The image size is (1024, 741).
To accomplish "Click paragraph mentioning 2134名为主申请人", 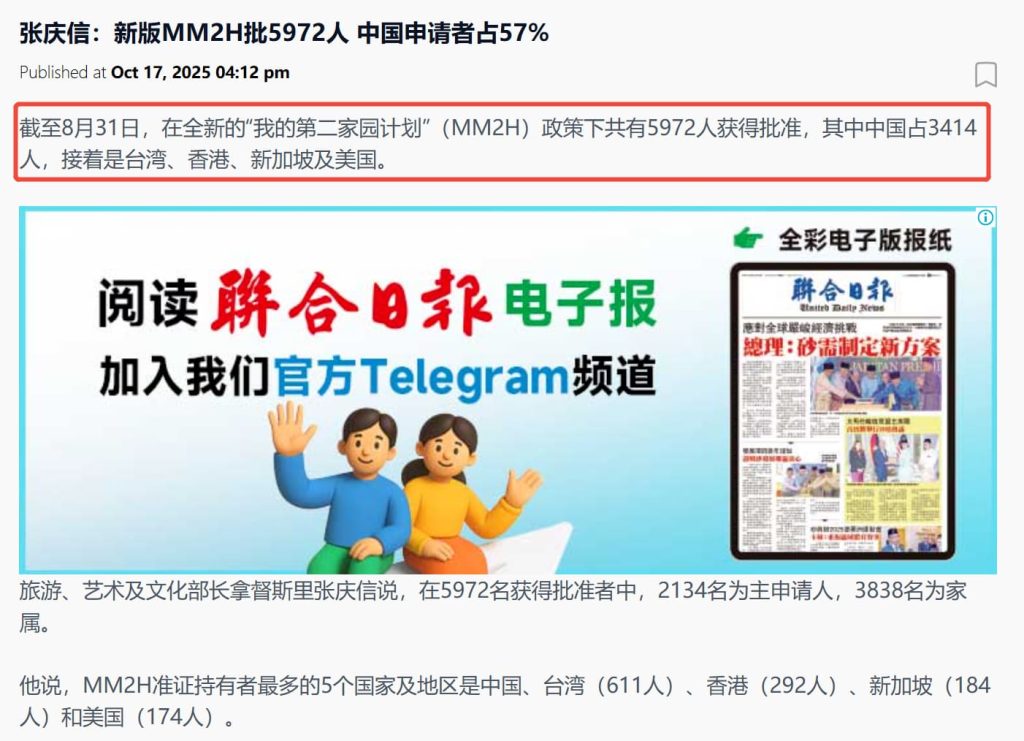I will (493, 607).
